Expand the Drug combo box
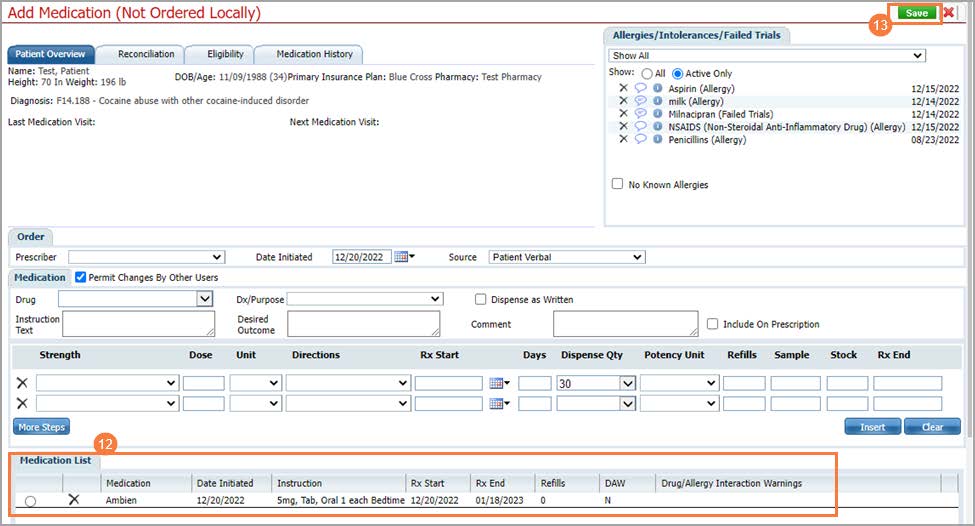 click(205, 299)
